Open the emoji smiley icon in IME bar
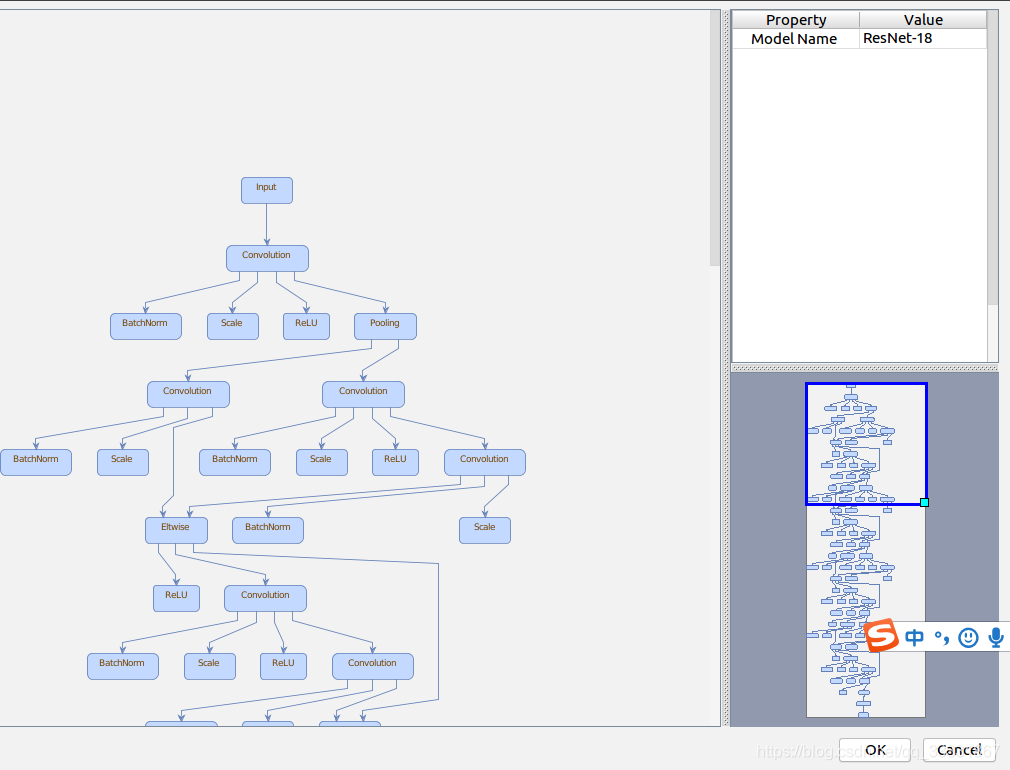Viewport: 1010px width, 770px height. (x=968, y=638)
